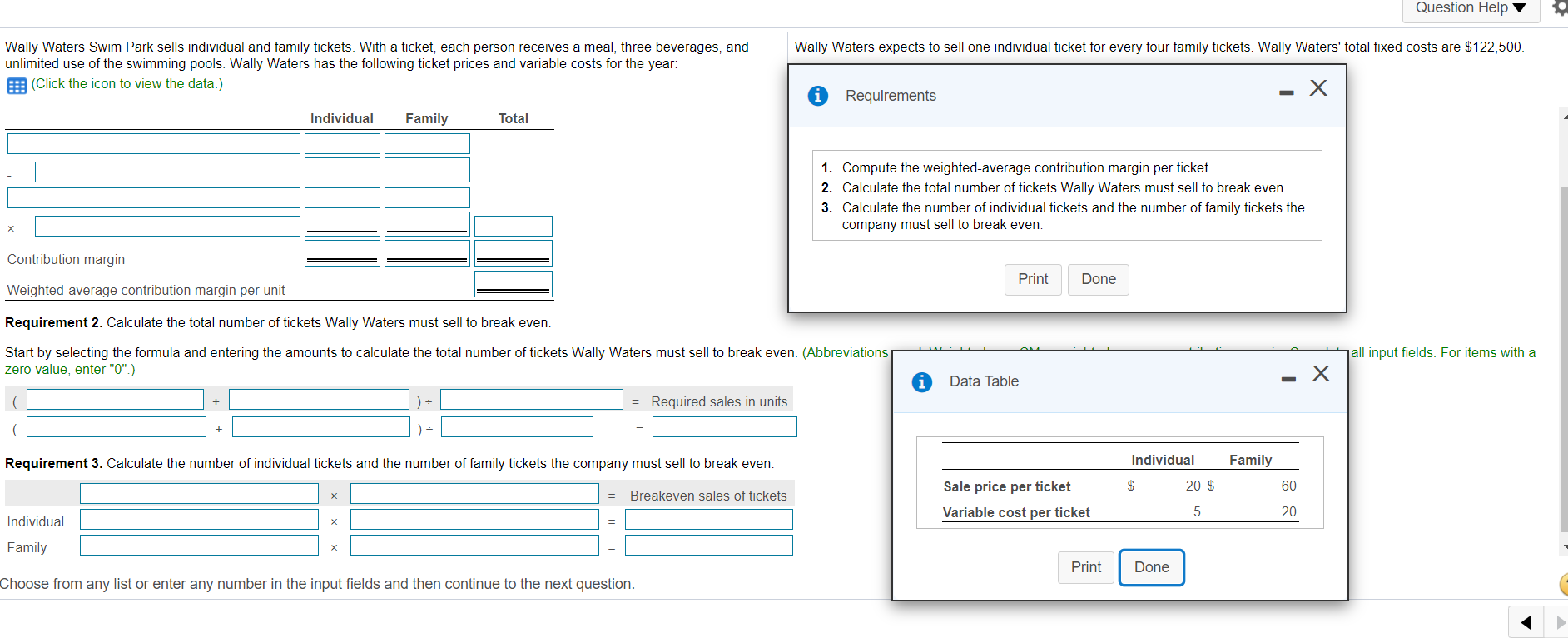Click the 'Variable cost per ticket' row label
1568x638 pixels.
click(1016, 512)
